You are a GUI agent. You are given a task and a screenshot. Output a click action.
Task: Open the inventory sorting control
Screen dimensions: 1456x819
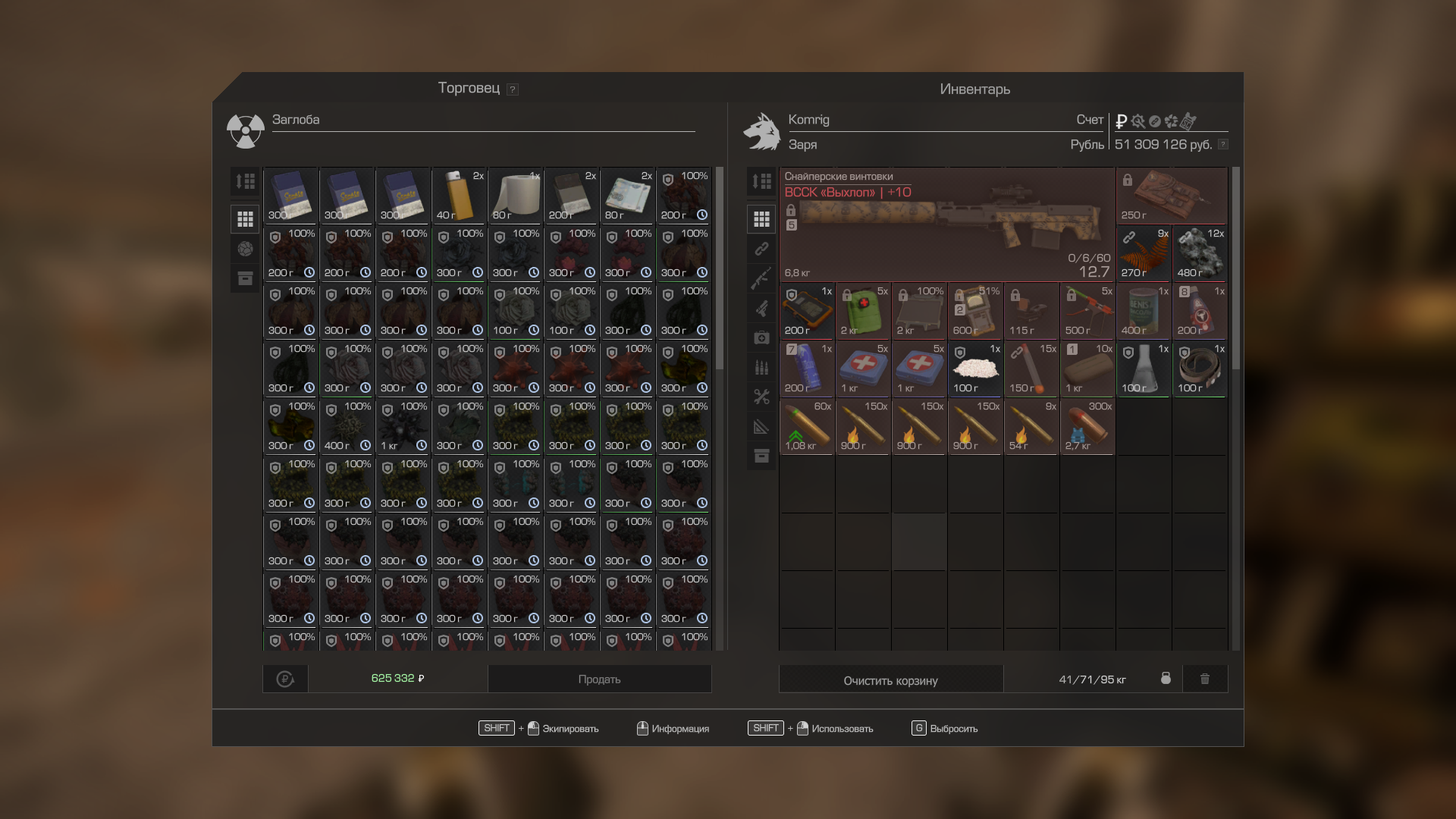click(x=761, y=181)
